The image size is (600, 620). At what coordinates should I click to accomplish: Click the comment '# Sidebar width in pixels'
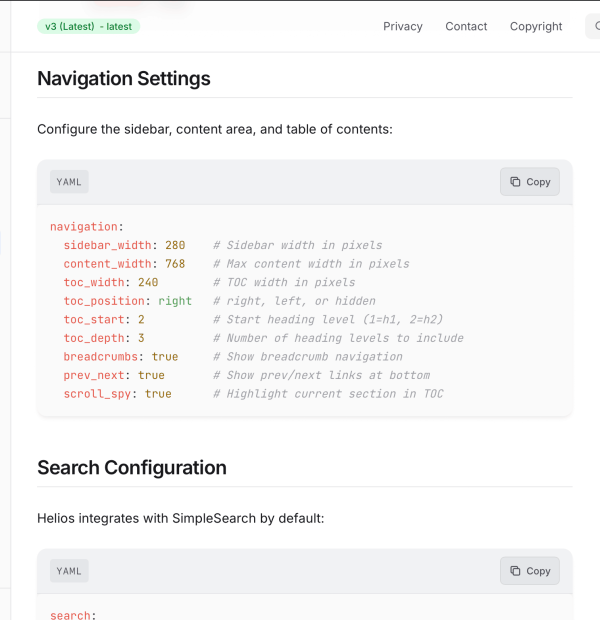(298, 245)
